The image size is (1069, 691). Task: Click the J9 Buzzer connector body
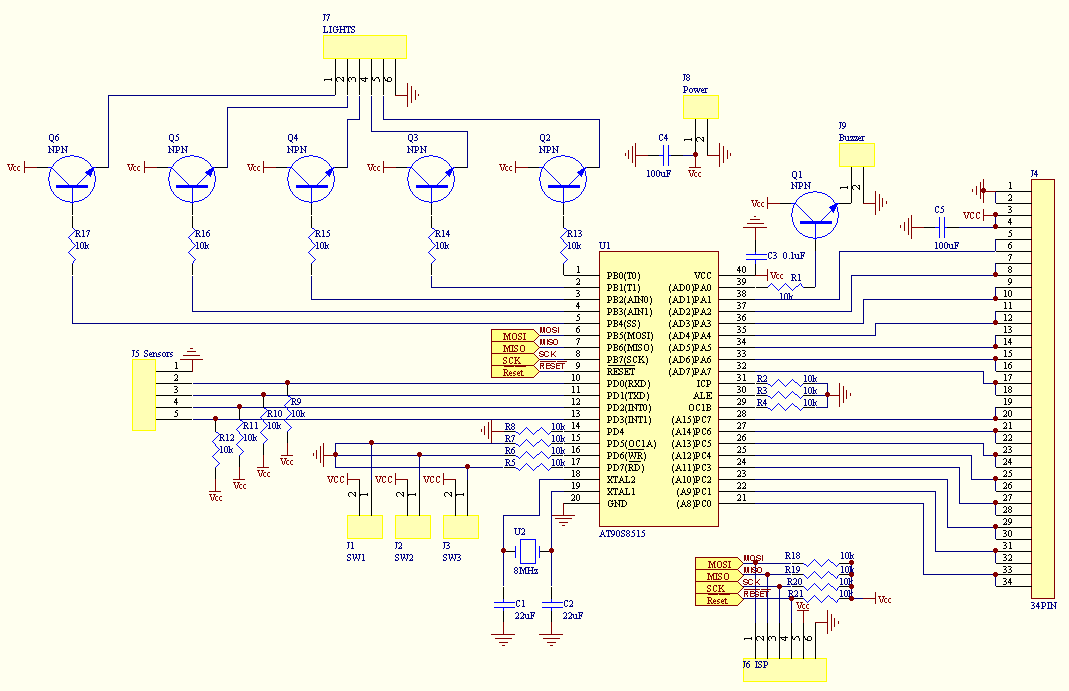(856, 155)
